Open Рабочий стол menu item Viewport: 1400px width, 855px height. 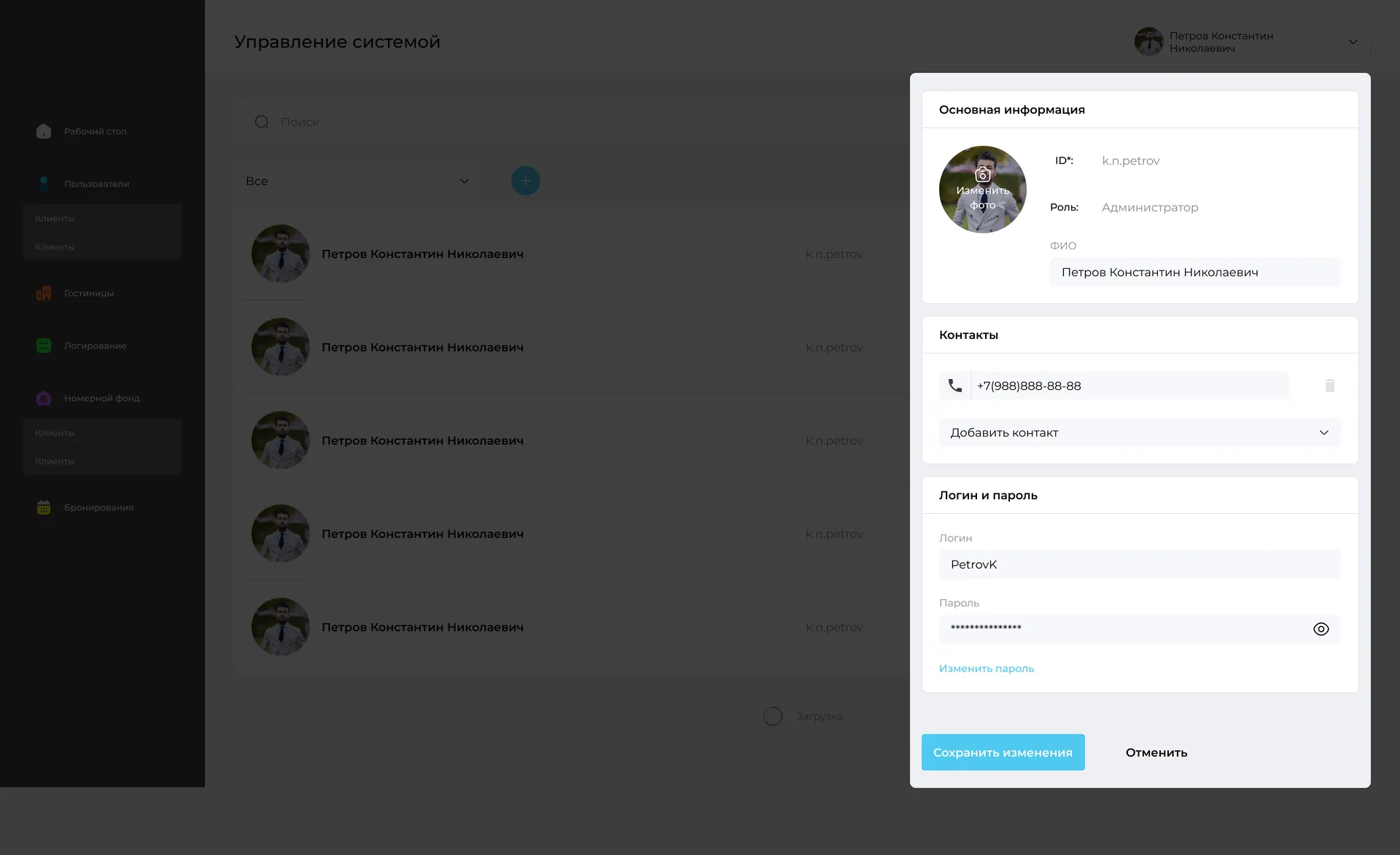pos(96,131)
